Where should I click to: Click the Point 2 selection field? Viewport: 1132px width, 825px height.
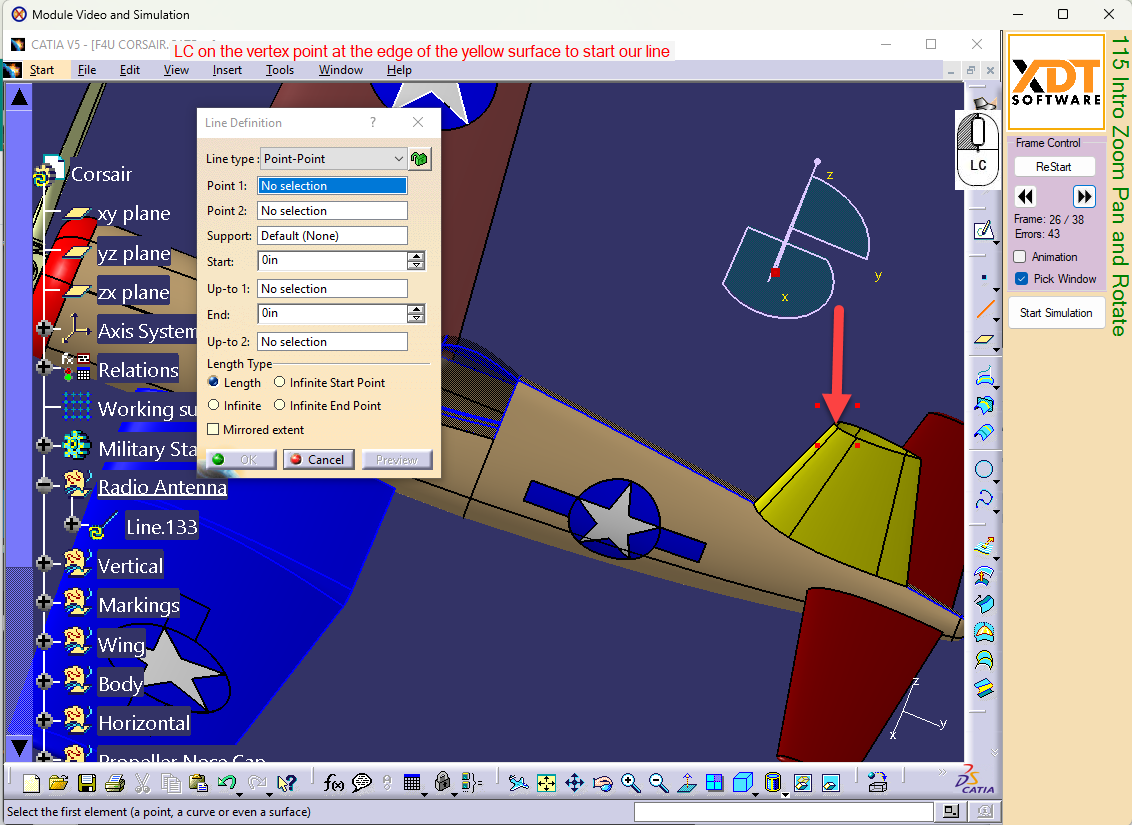[x=332, y=211]
